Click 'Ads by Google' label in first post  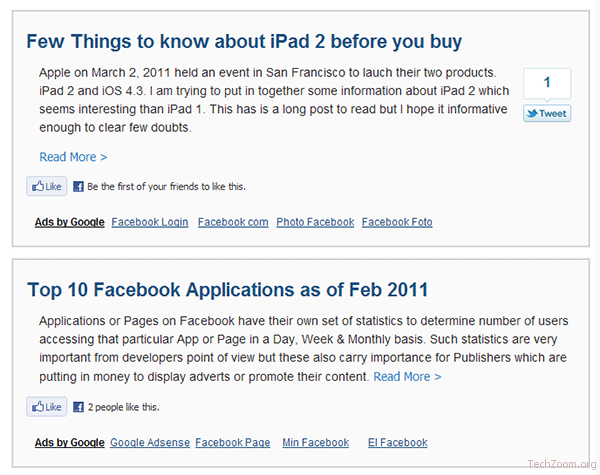click(x=70, y=222)
